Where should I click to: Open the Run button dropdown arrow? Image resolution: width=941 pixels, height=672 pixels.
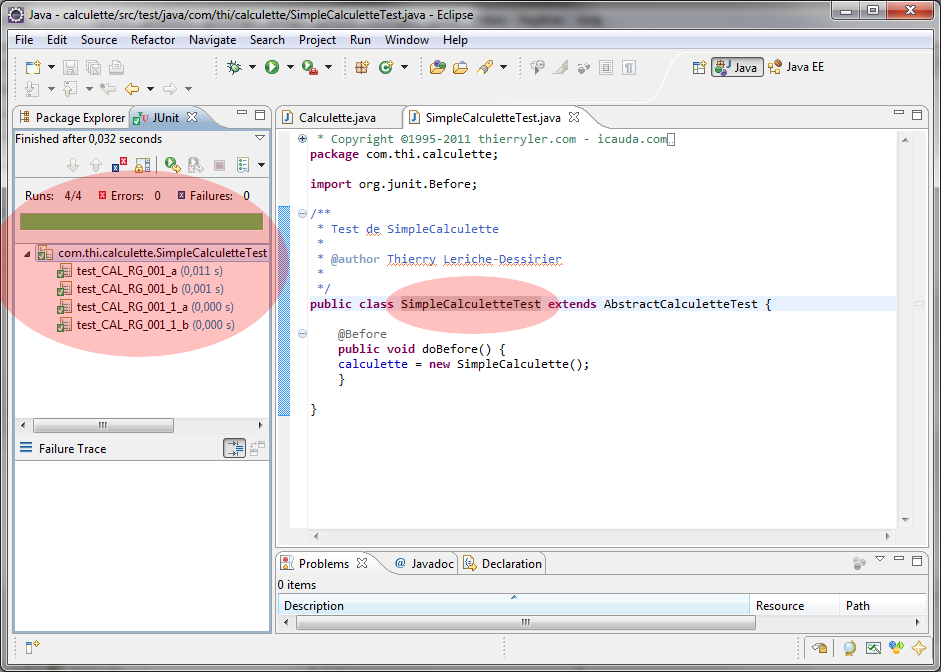(x=290, y=67)
